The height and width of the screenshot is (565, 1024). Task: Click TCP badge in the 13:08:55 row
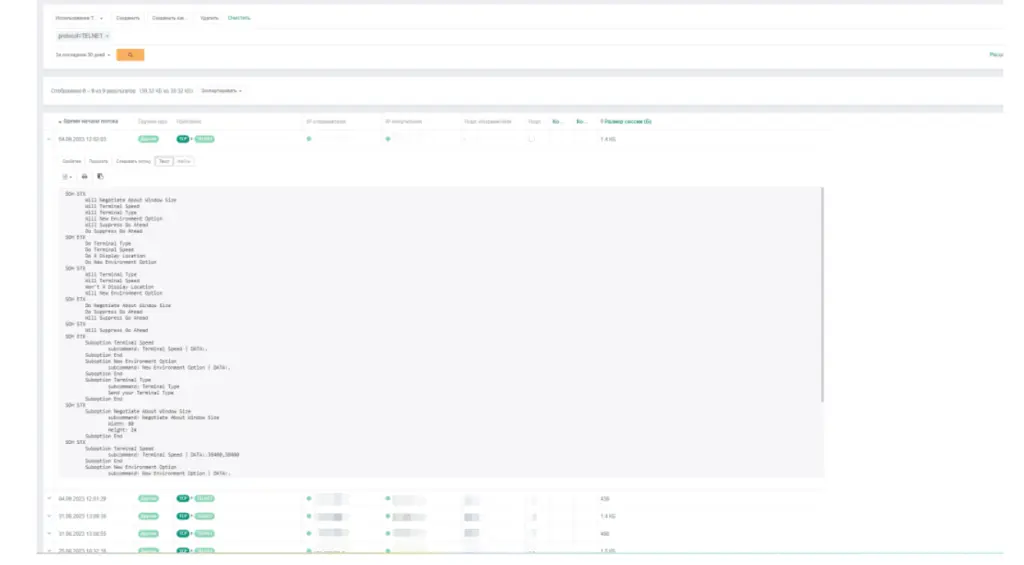tap(183, 534)
